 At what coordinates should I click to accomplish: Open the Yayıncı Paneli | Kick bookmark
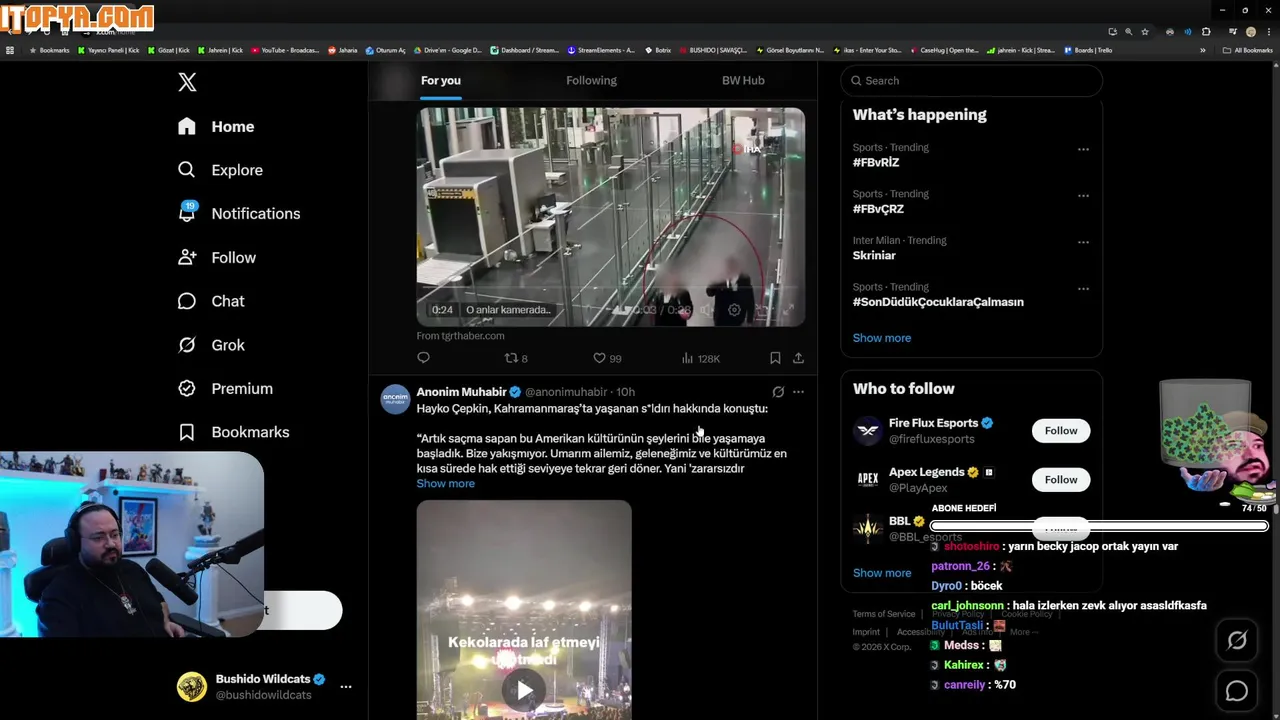(x=108, y=50)
